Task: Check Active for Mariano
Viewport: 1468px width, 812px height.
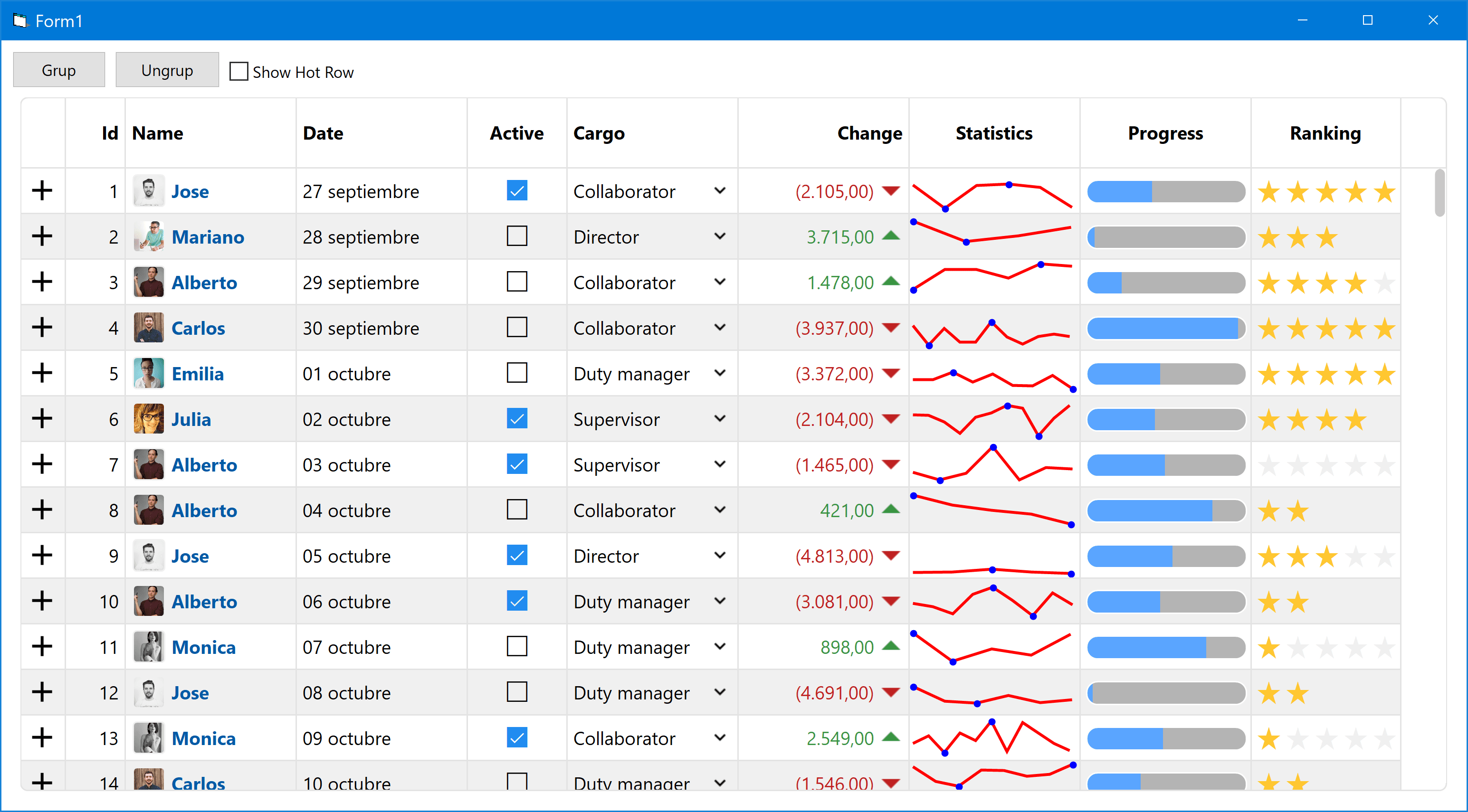Action: click(516, 236)
